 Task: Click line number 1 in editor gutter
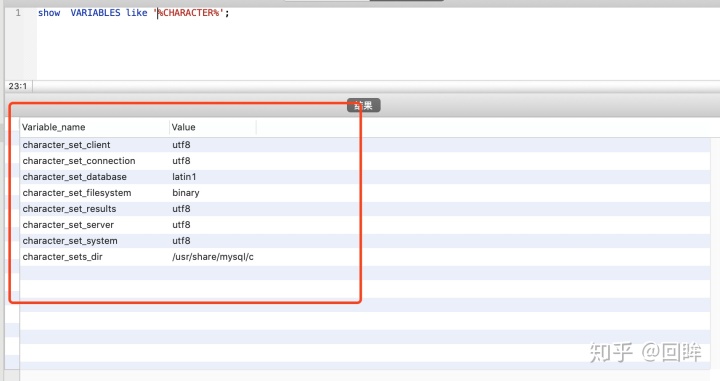coord(18,13)
